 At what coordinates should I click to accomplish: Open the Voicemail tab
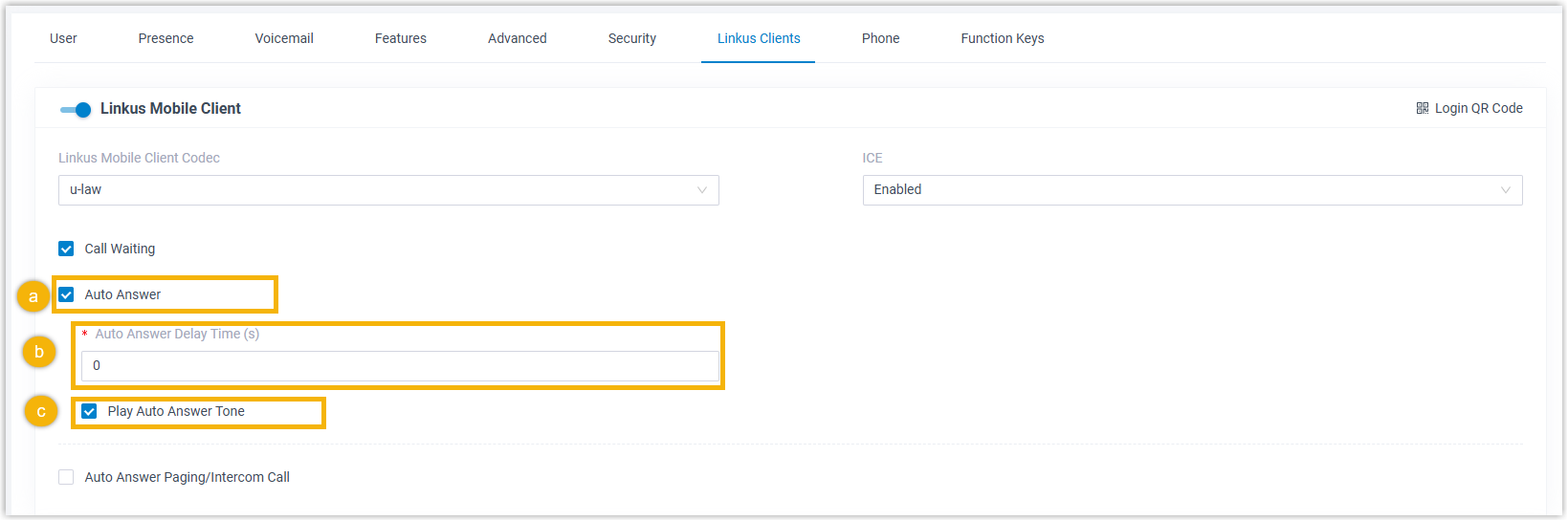coord(284,38)
